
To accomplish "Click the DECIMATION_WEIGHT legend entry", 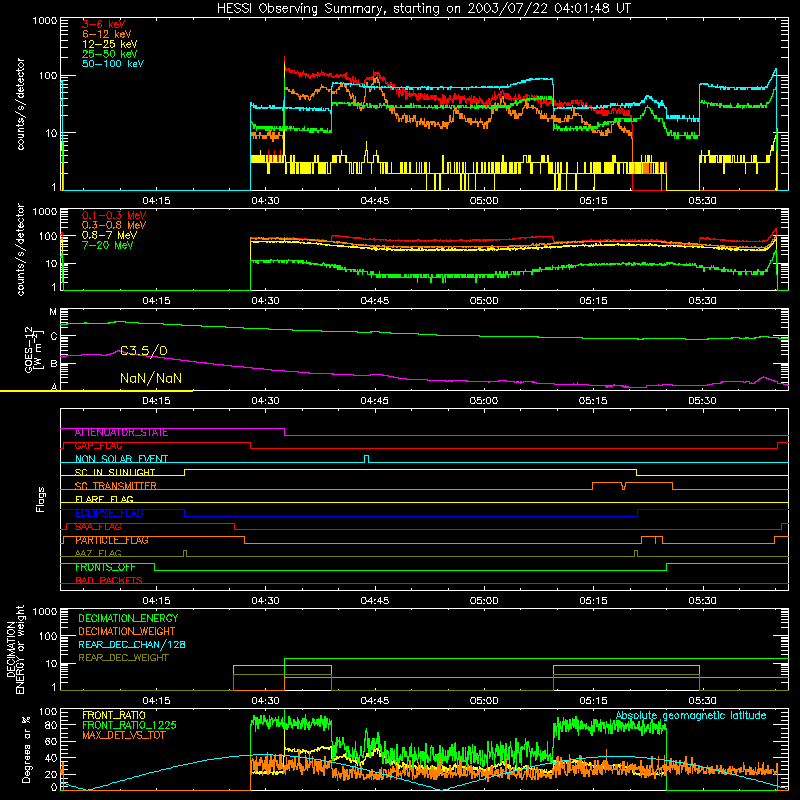I will [127, 631].
